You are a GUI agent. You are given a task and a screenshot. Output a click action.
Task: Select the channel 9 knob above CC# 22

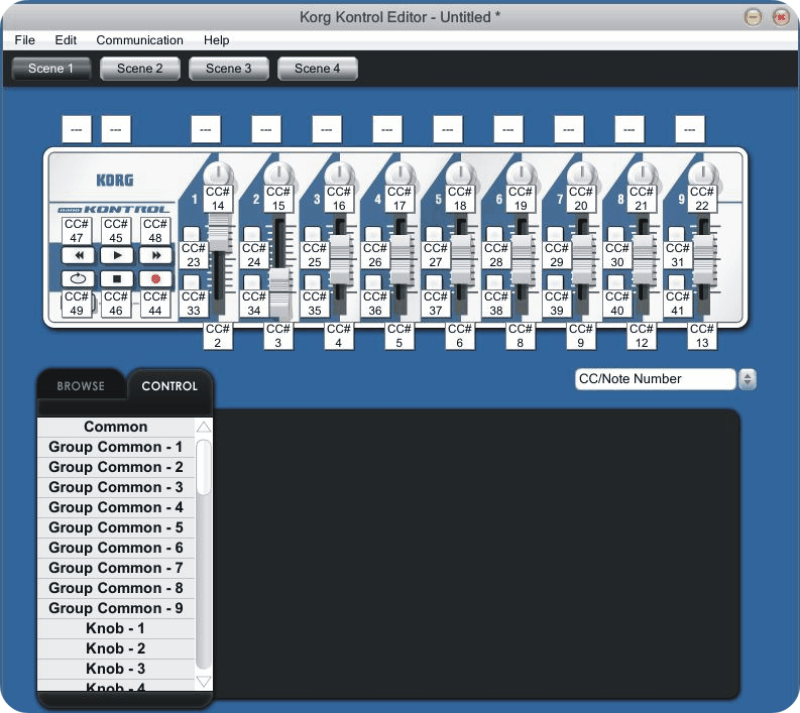(x=702, y=172)
